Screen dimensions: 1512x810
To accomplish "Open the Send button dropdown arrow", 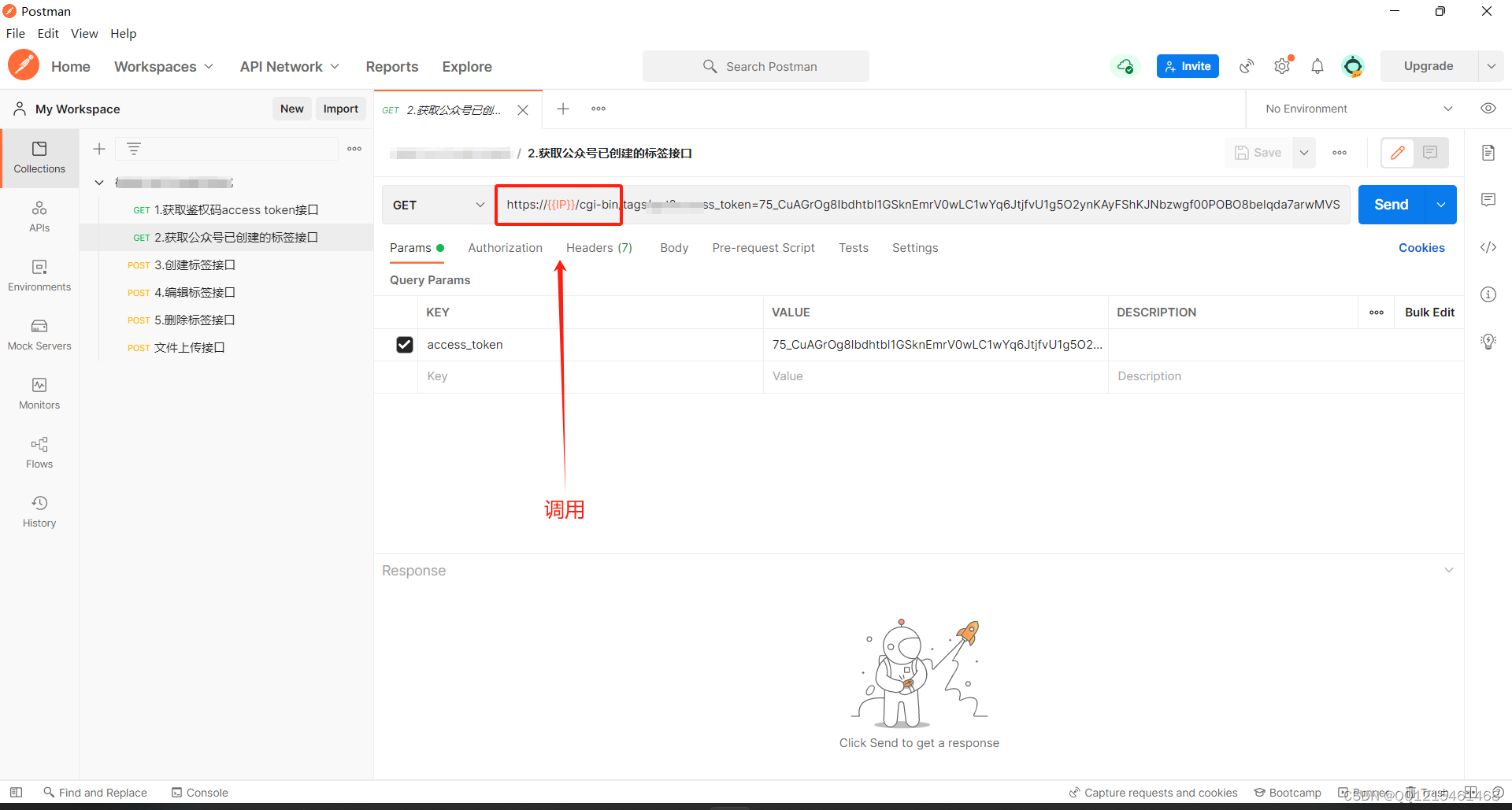I will click(x=1440, y=205).
